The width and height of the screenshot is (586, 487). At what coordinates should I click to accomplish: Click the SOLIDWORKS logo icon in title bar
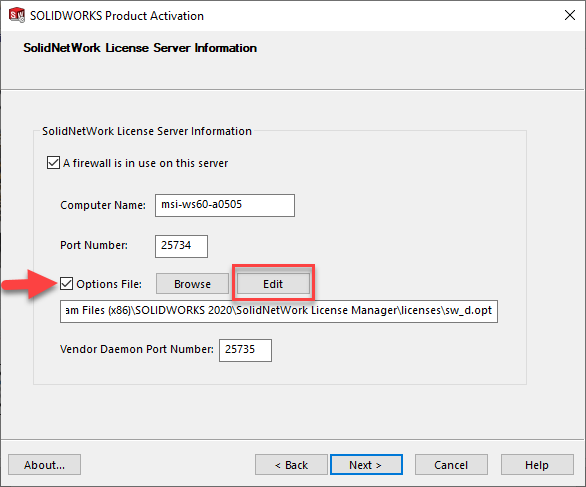(x=16, y=15)
